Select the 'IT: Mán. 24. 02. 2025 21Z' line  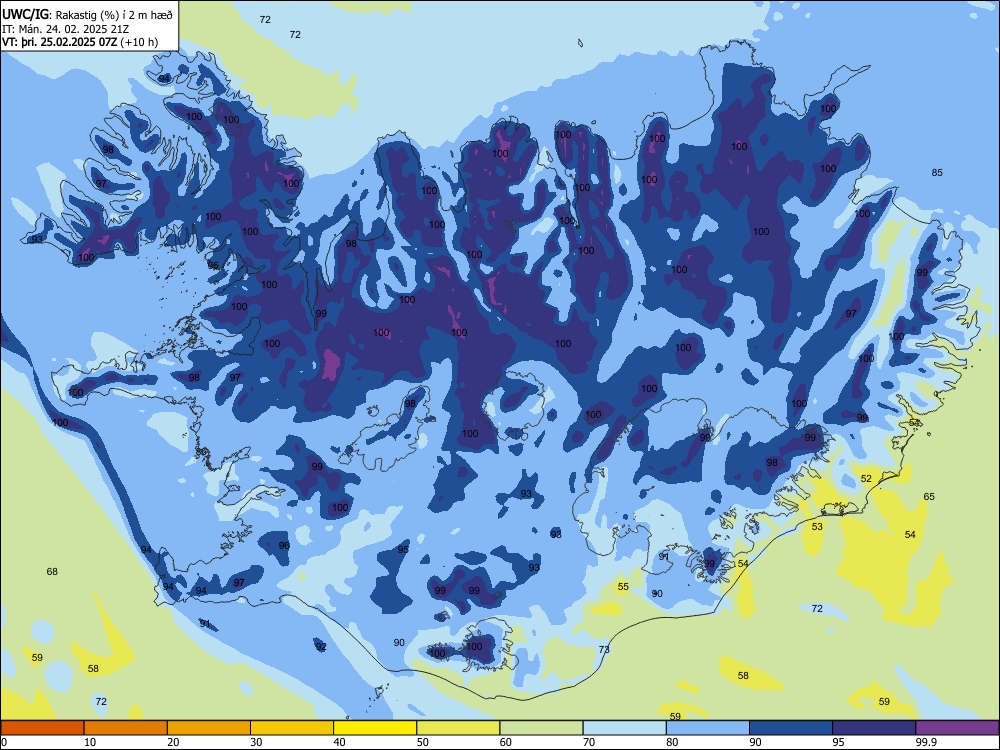(65, 29)
